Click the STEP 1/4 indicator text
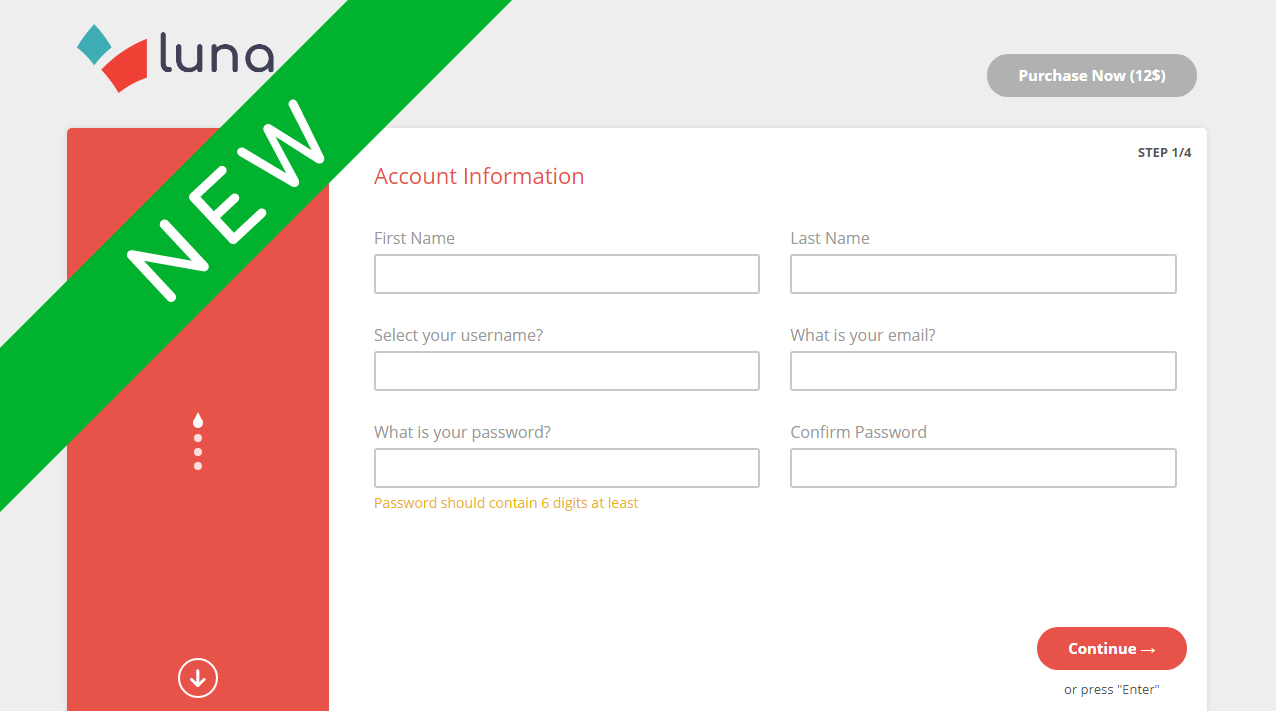The height and width of the screenshot is (711, 1276). pyautogui.click(x=1164, y=153)
